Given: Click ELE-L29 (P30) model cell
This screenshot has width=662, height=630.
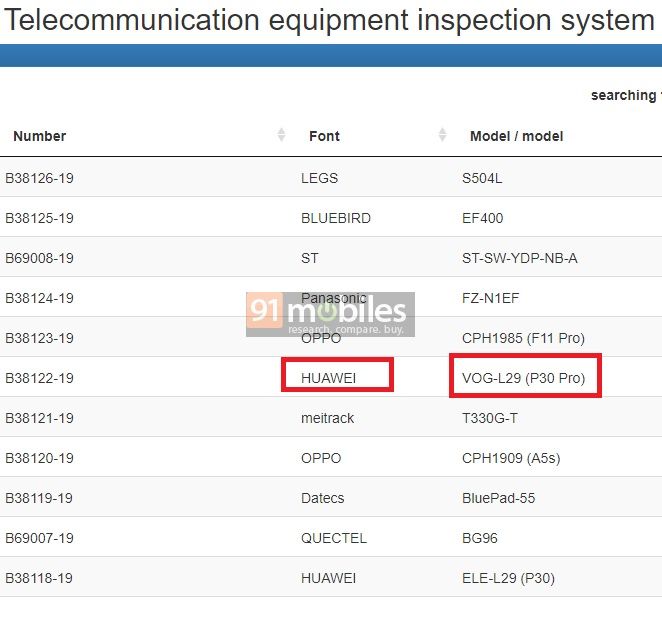Looking at the screenshot, I should (x=508, y=578).
